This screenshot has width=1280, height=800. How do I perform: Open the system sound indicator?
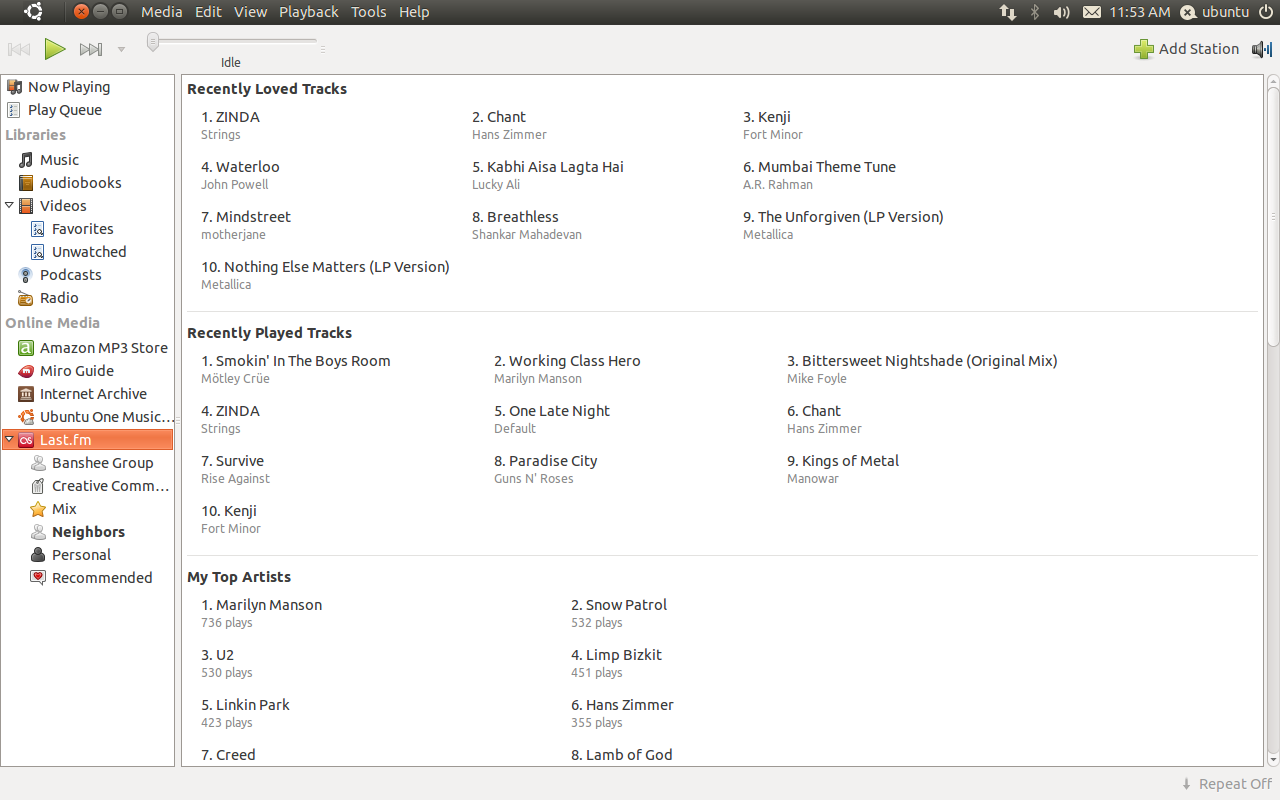point(1061,12)
